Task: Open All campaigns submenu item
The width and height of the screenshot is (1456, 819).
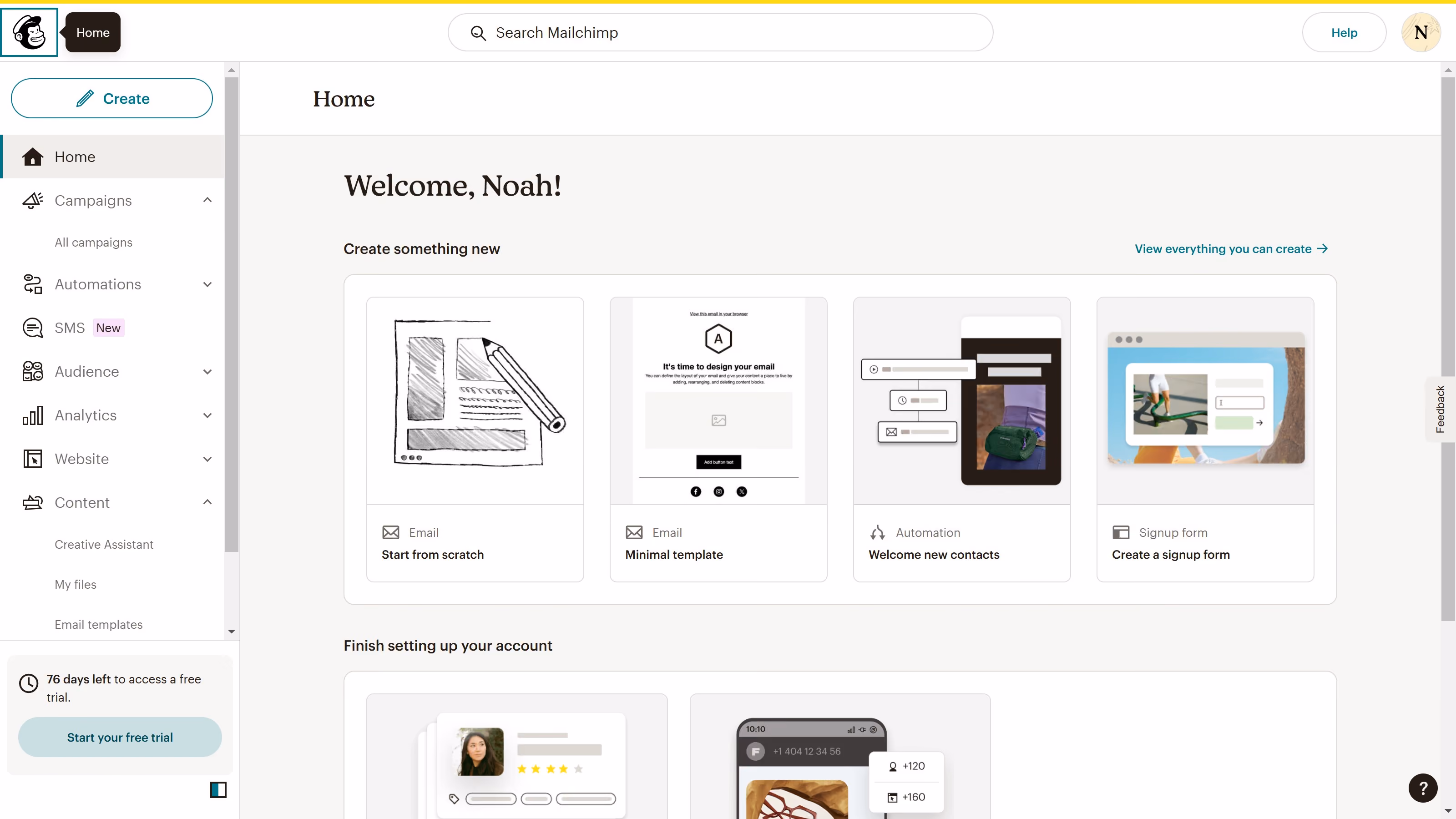Action: 93,243
